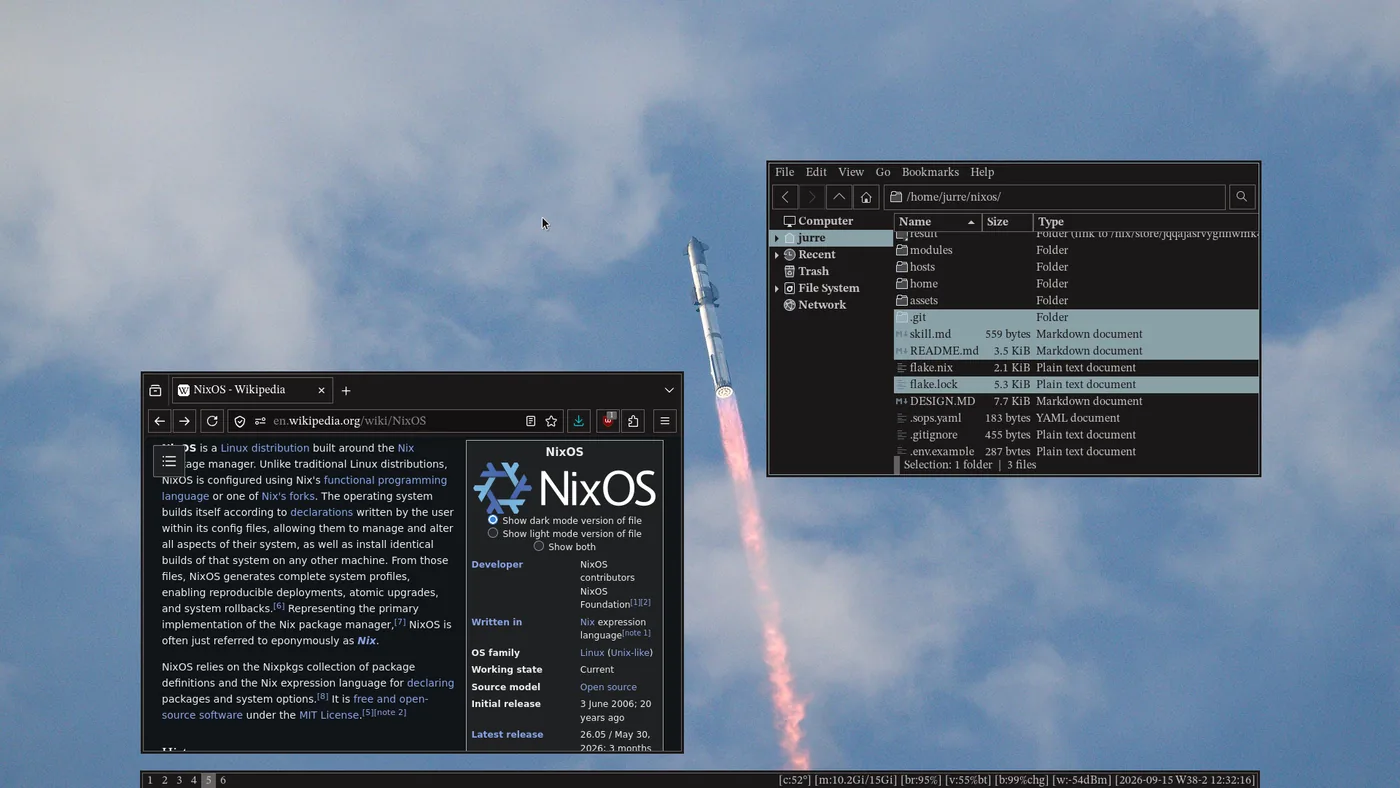This screenshot has width=1400, height=788.
Task: Click the Network sidebar icon
Action: tap(790, 305)
